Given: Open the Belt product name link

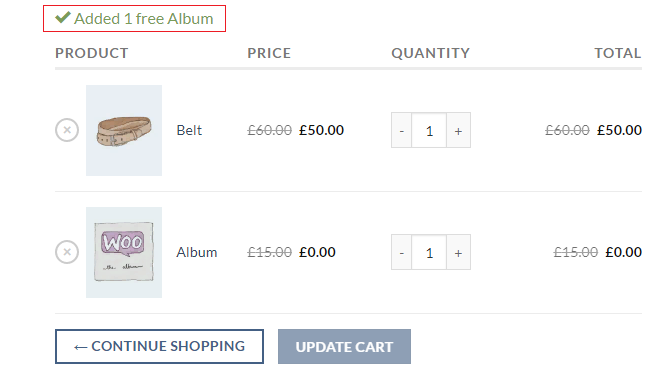Looking at the screenshot, I should [x=189, y=130].
